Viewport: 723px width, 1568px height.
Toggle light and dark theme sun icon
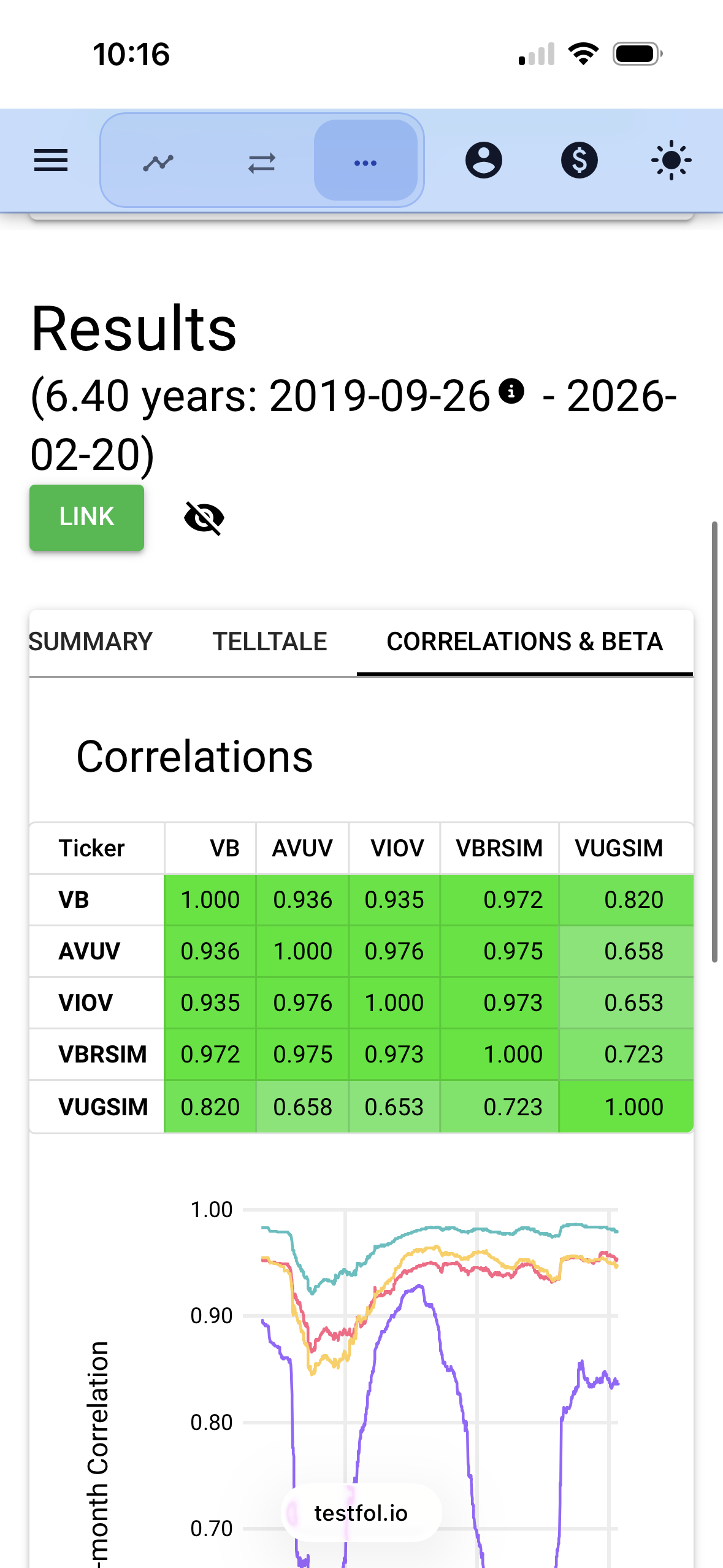tap(671, 161)
